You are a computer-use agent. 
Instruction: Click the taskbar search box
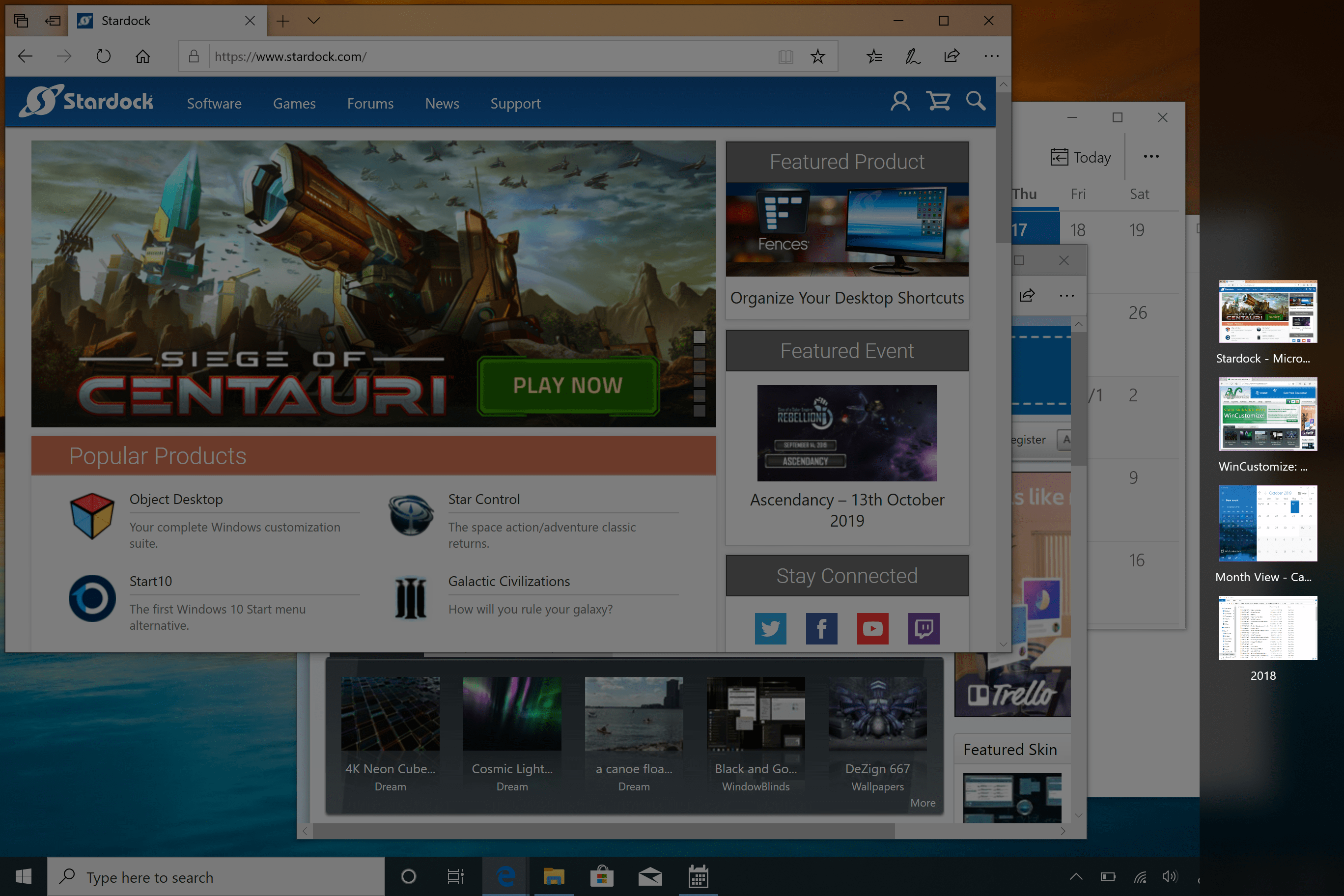[216, 876]
